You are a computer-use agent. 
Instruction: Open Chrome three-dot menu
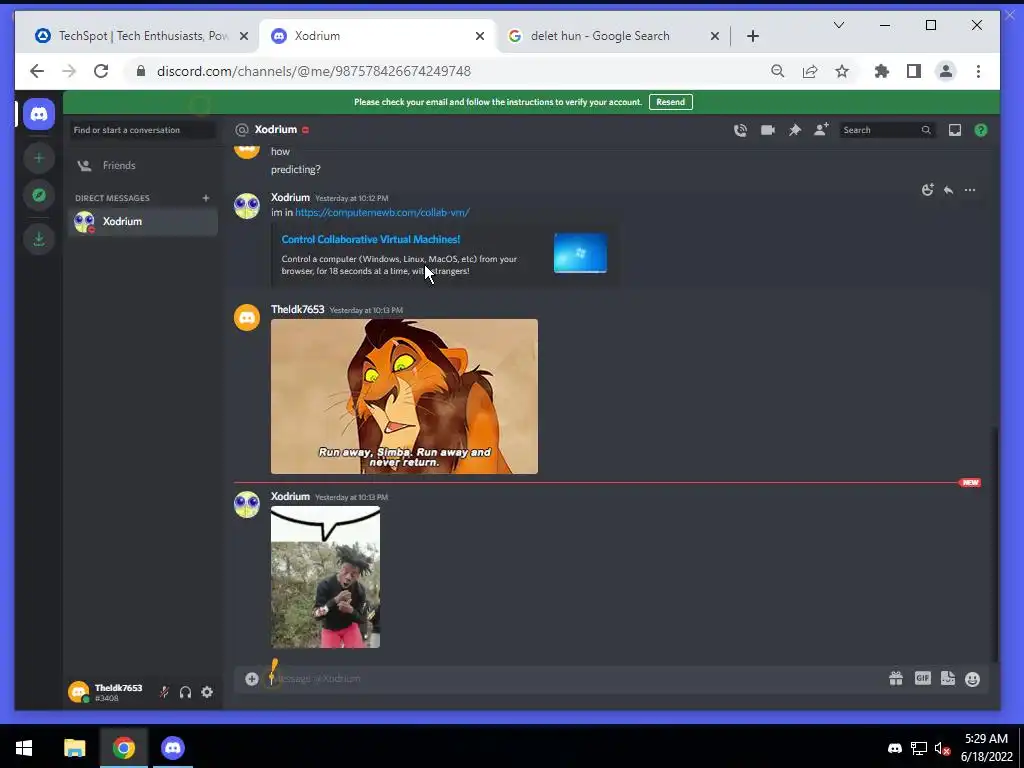pyautogui.click(x=978, y=71)
